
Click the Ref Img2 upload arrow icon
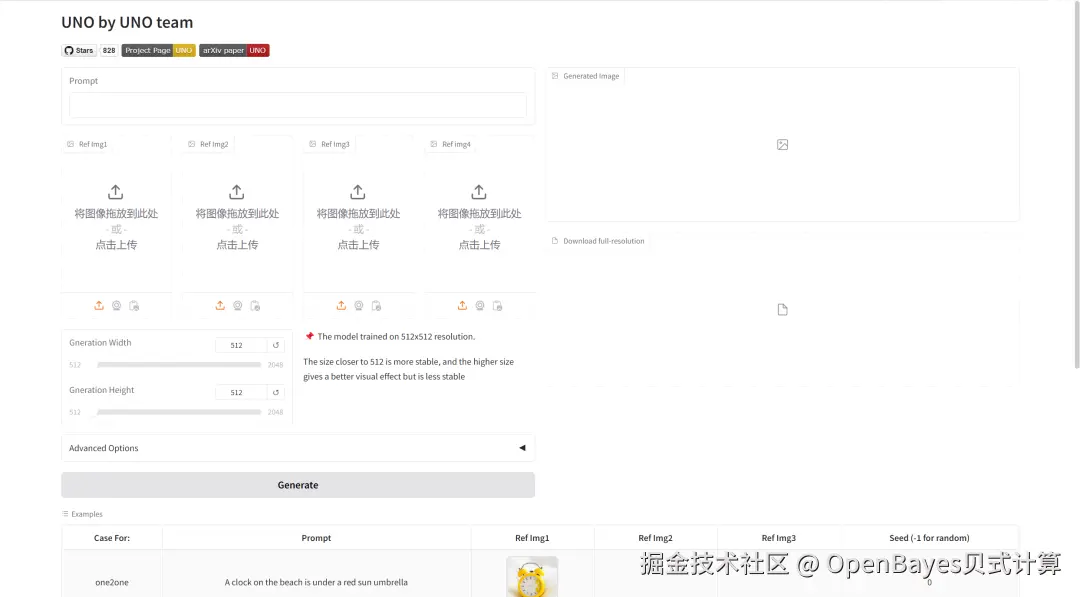pos(237,191)
